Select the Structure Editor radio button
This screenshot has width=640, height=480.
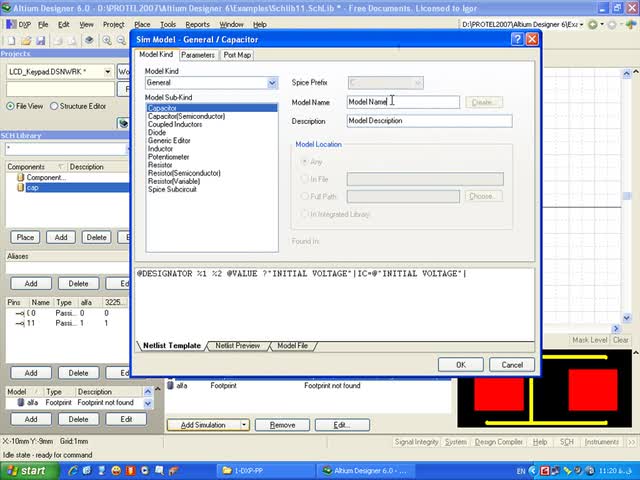point(54,106)
